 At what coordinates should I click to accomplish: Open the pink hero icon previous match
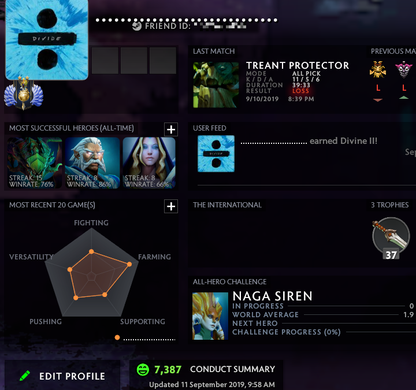click(404, 69)
